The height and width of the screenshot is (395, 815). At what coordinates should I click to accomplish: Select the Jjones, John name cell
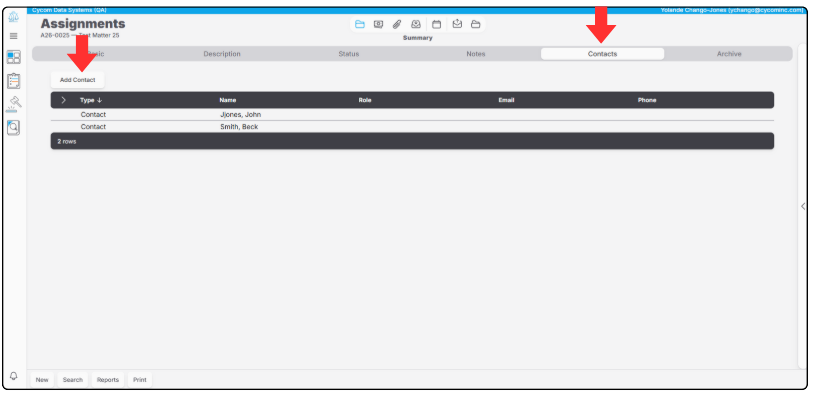241,114
